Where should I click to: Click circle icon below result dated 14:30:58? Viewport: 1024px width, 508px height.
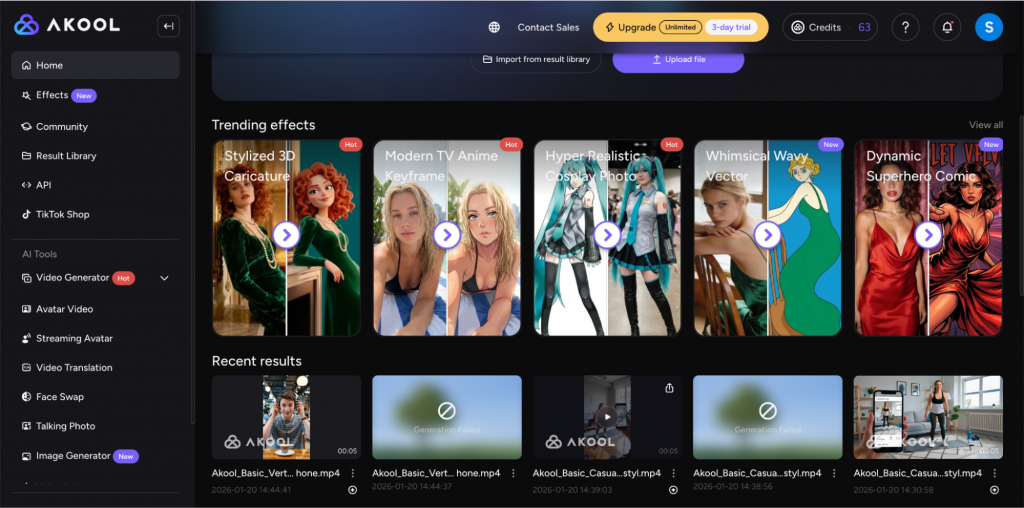995,490
